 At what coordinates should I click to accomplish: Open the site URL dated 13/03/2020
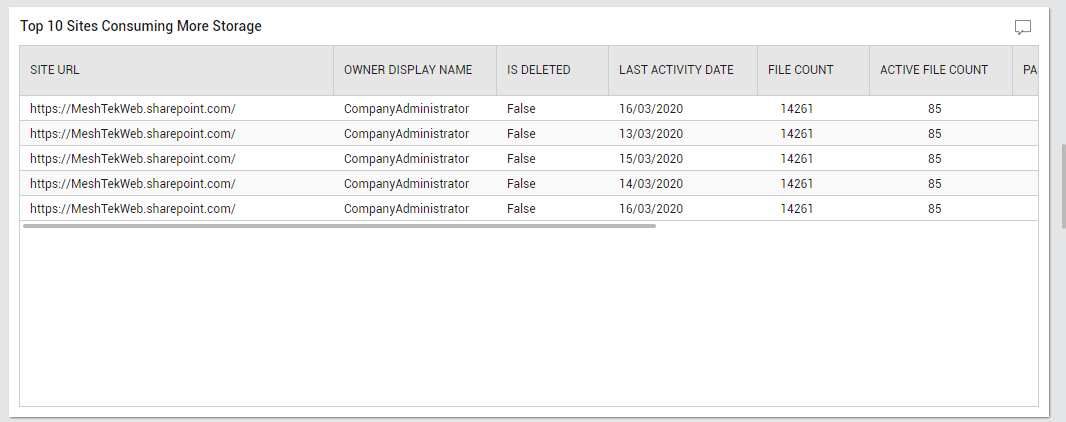[x=133, y=134]
